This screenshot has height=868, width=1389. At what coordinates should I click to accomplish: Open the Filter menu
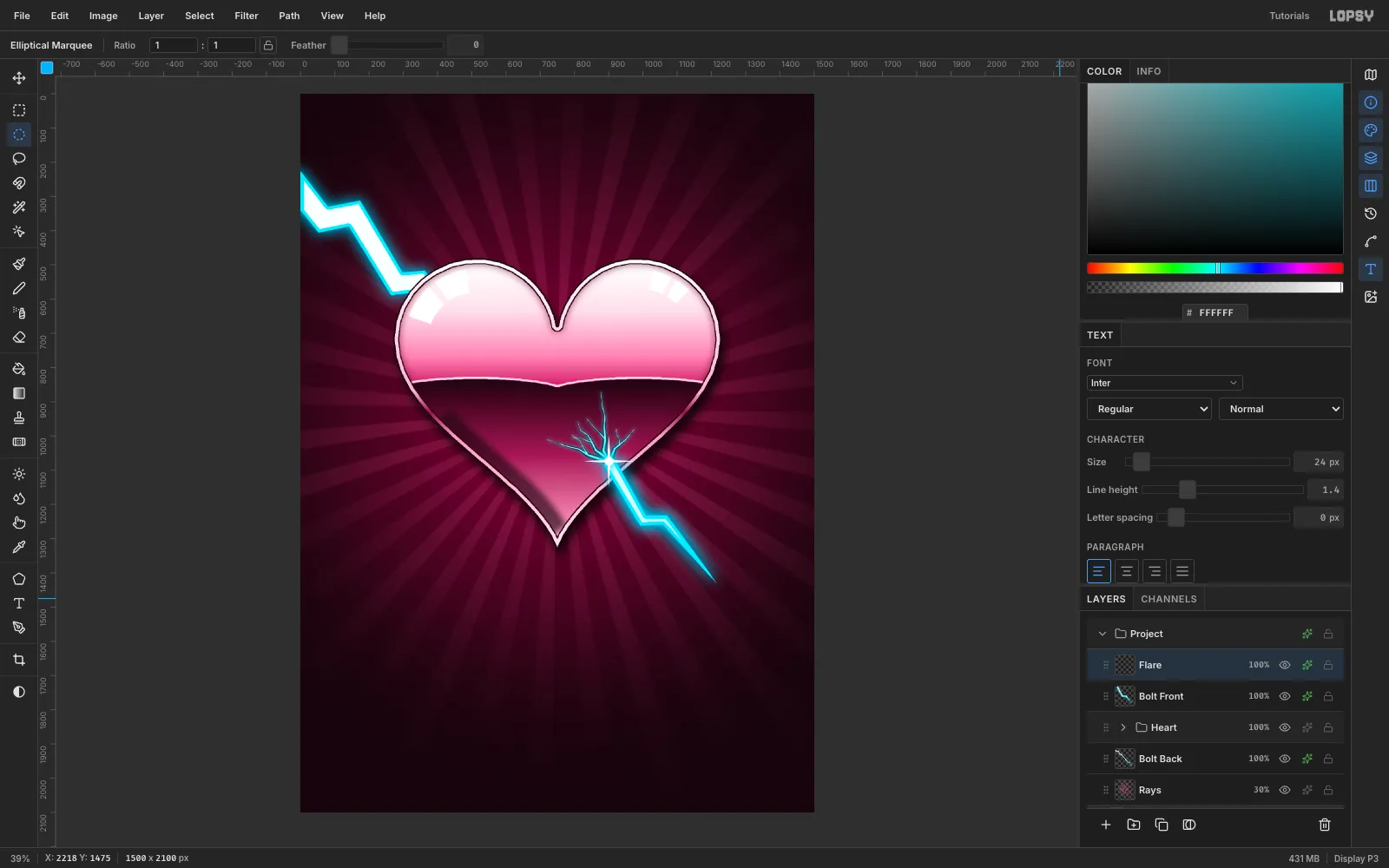247,16
